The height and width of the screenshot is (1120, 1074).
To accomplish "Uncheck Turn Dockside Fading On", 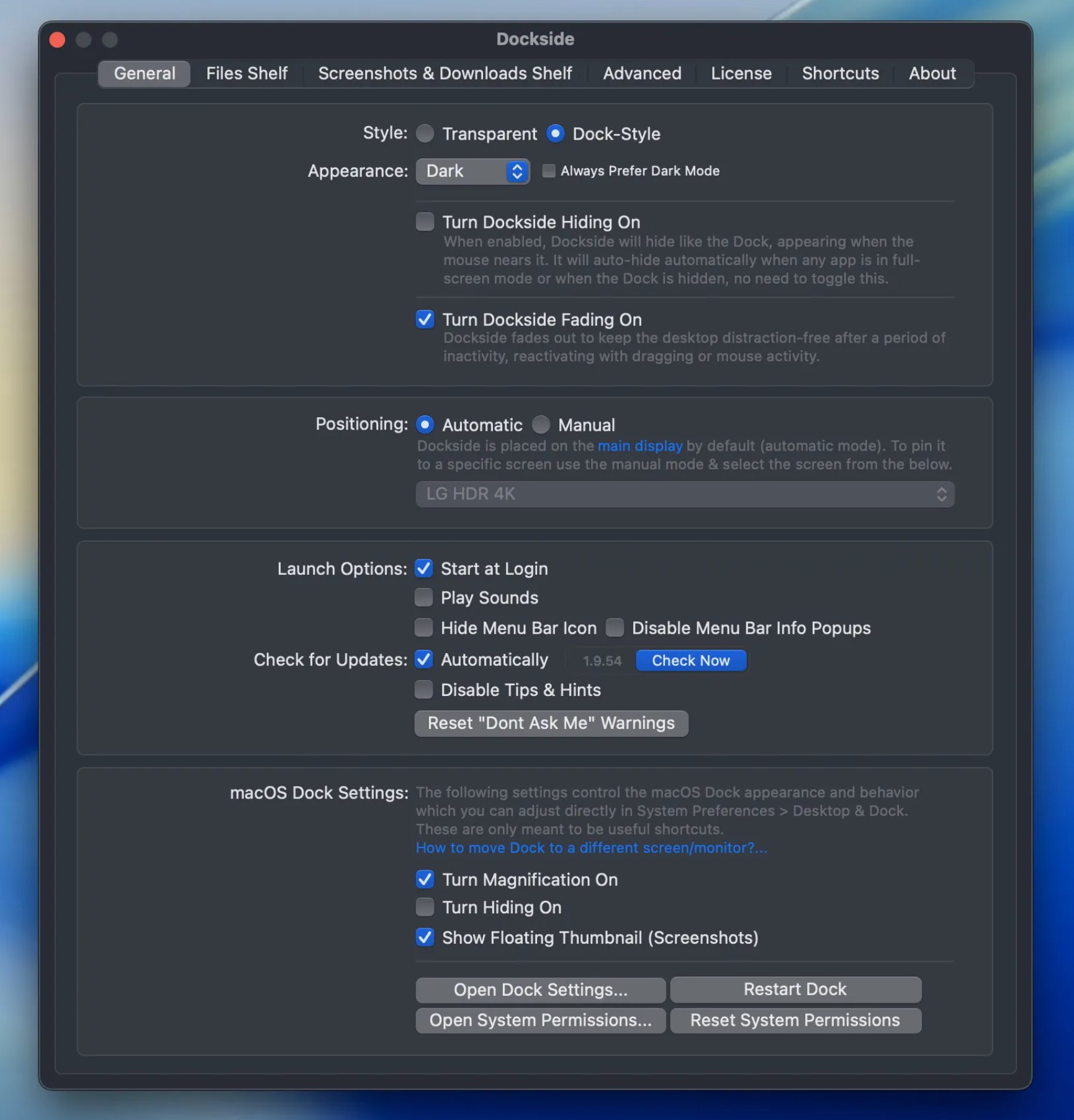I will (x=425, y=319).
